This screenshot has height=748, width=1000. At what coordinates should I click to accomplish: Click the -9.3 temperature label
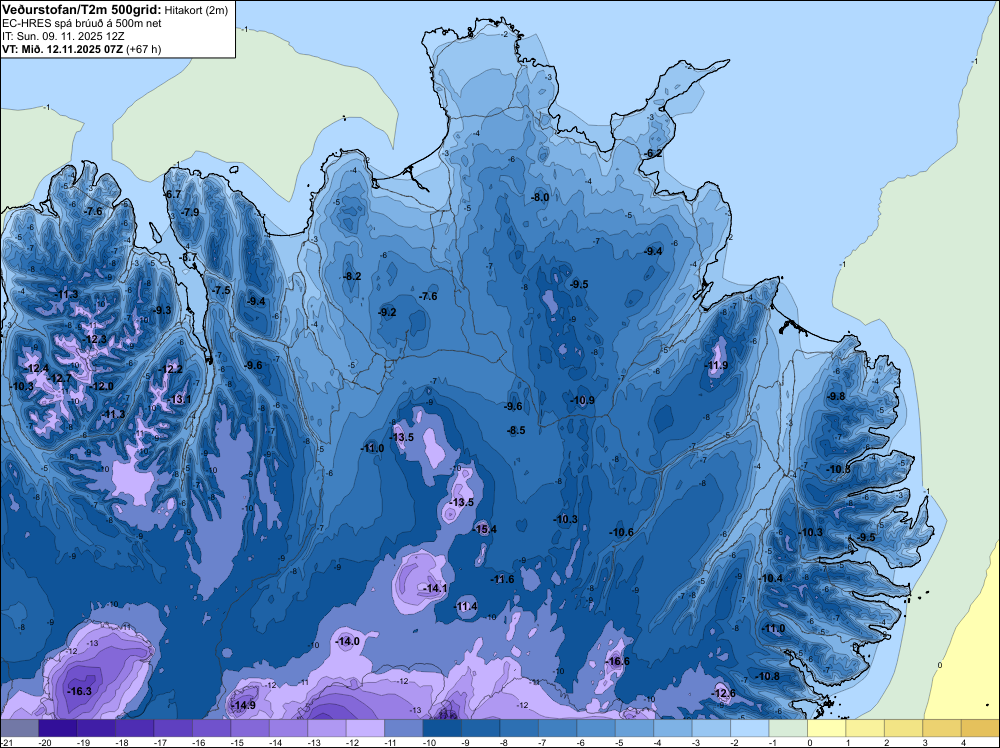click(x=162, y=311)
